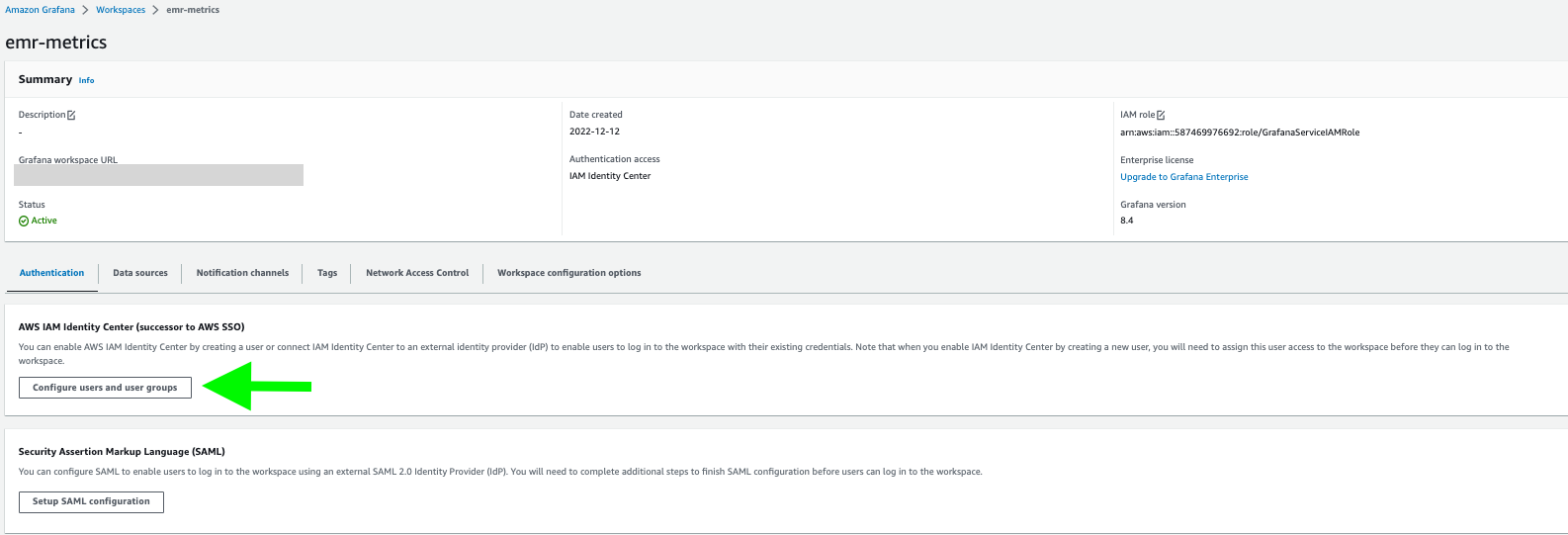Click the date created value 2022-12-12
This screenshot has height=535, width=1568.
point(594,132)
